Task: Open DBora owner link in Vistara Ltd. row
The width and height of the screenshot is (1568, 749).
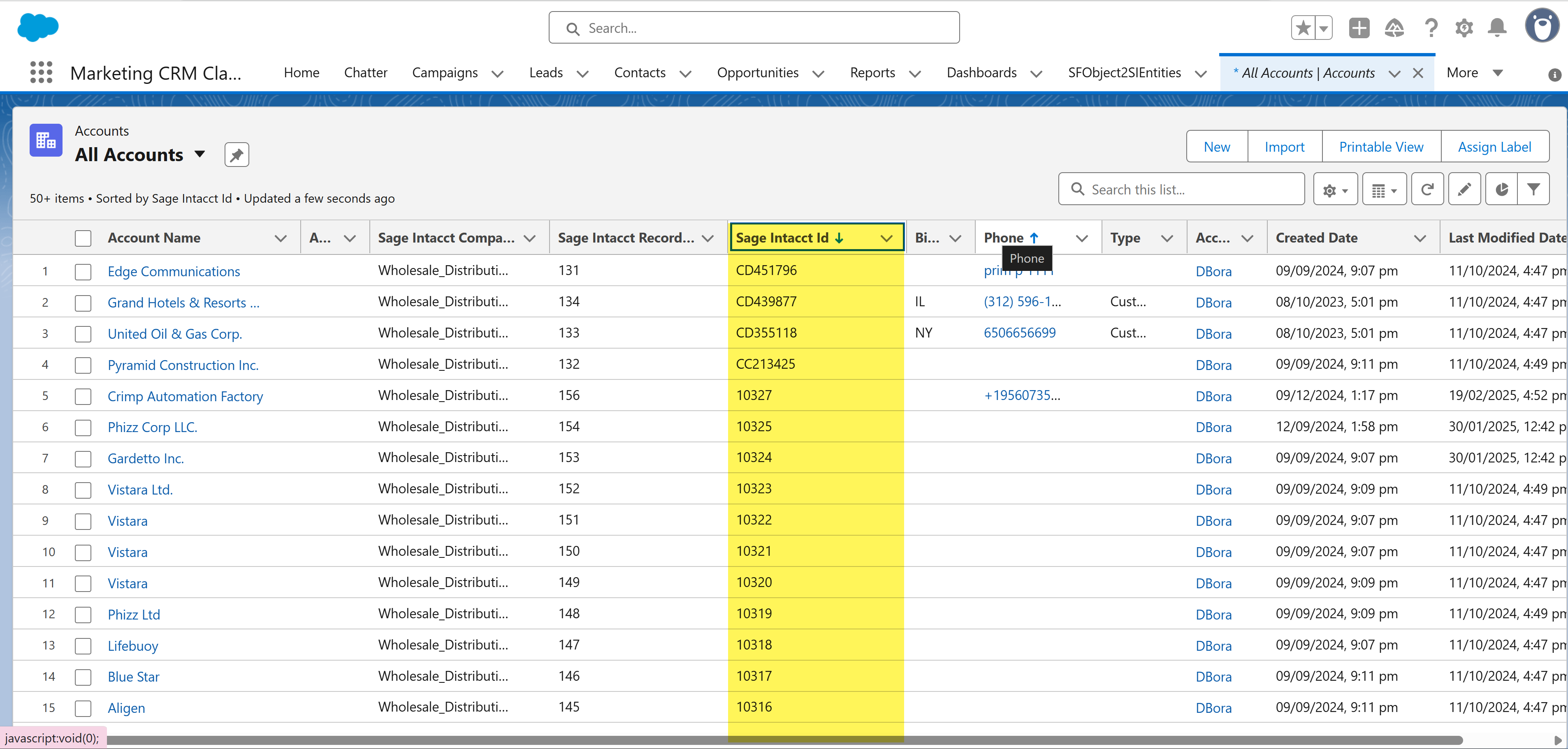Action: click(1213, 489)
